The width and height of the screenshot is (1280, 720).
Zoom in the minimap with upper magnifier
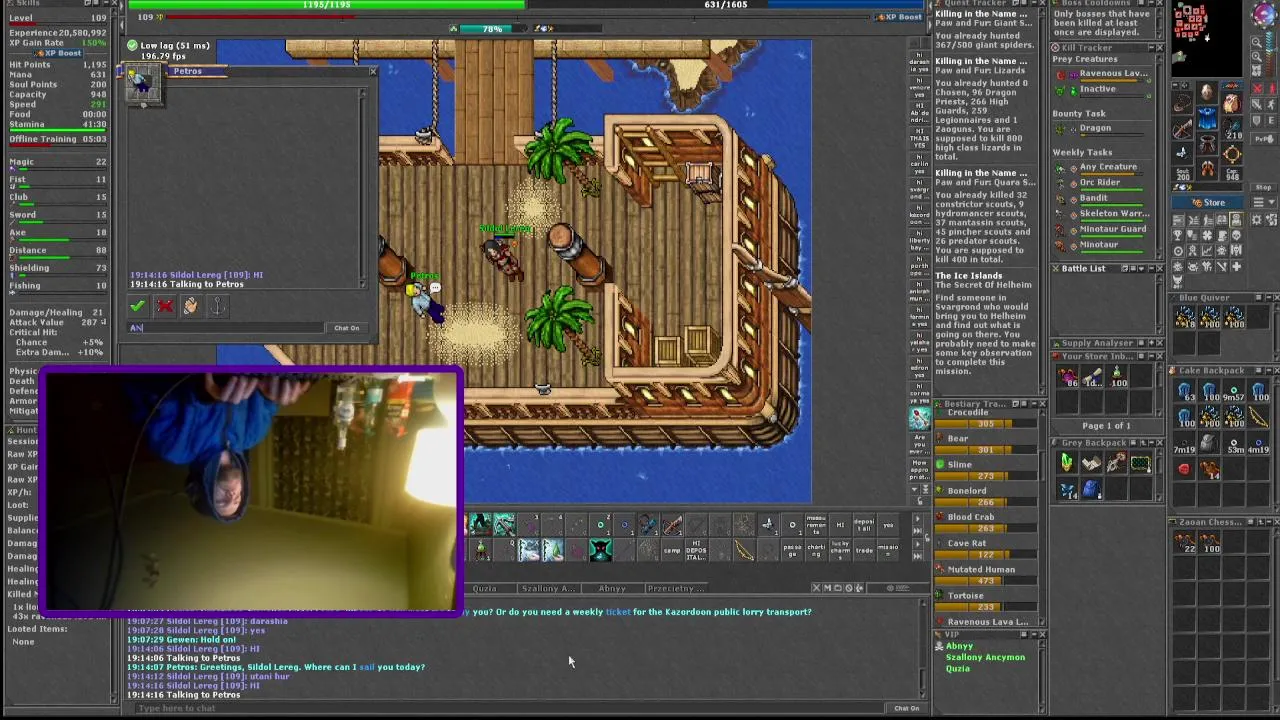click(1257, 42)
